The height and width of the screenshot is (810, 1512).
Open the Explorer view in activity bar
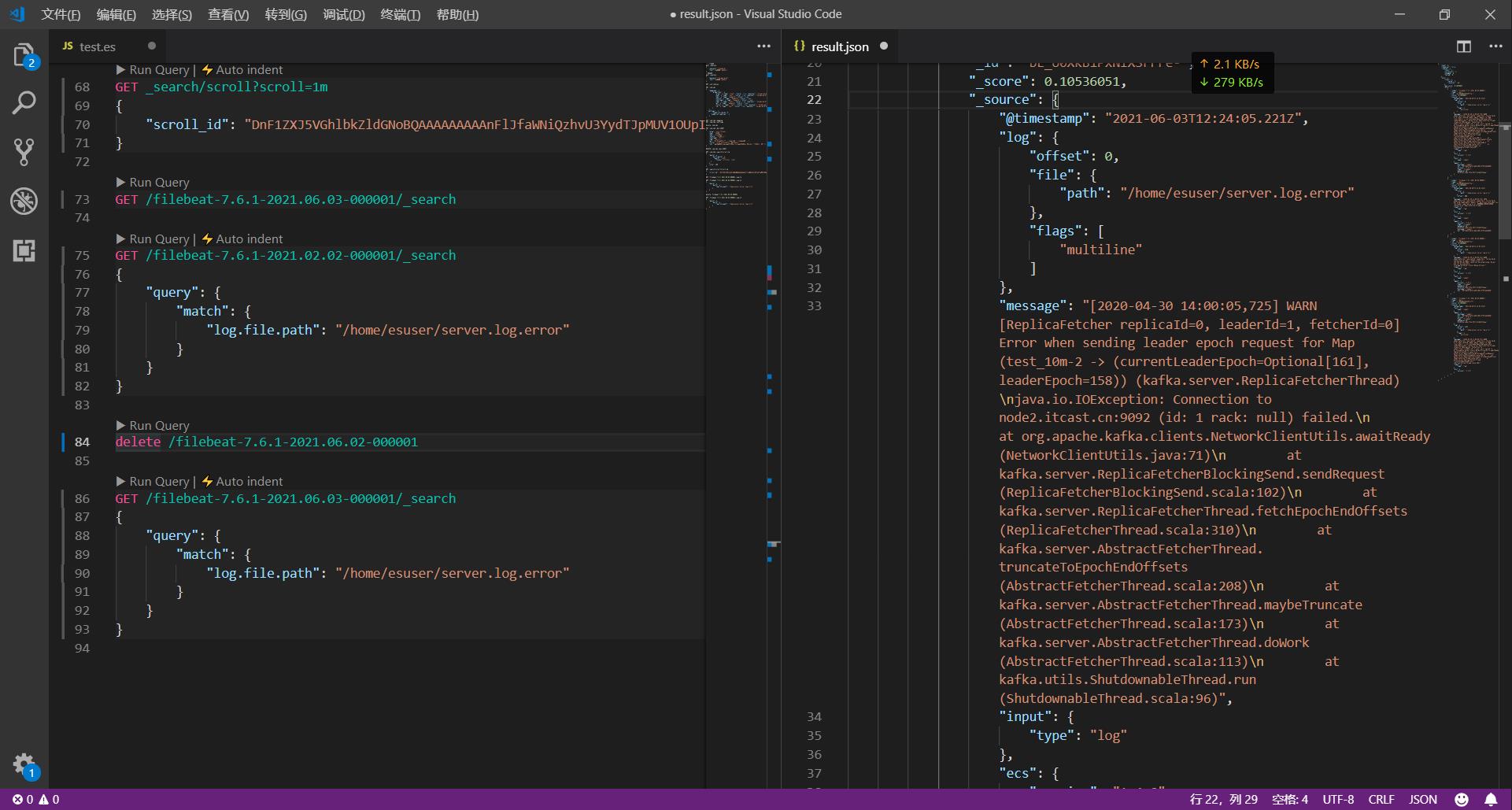click(24, 56)
